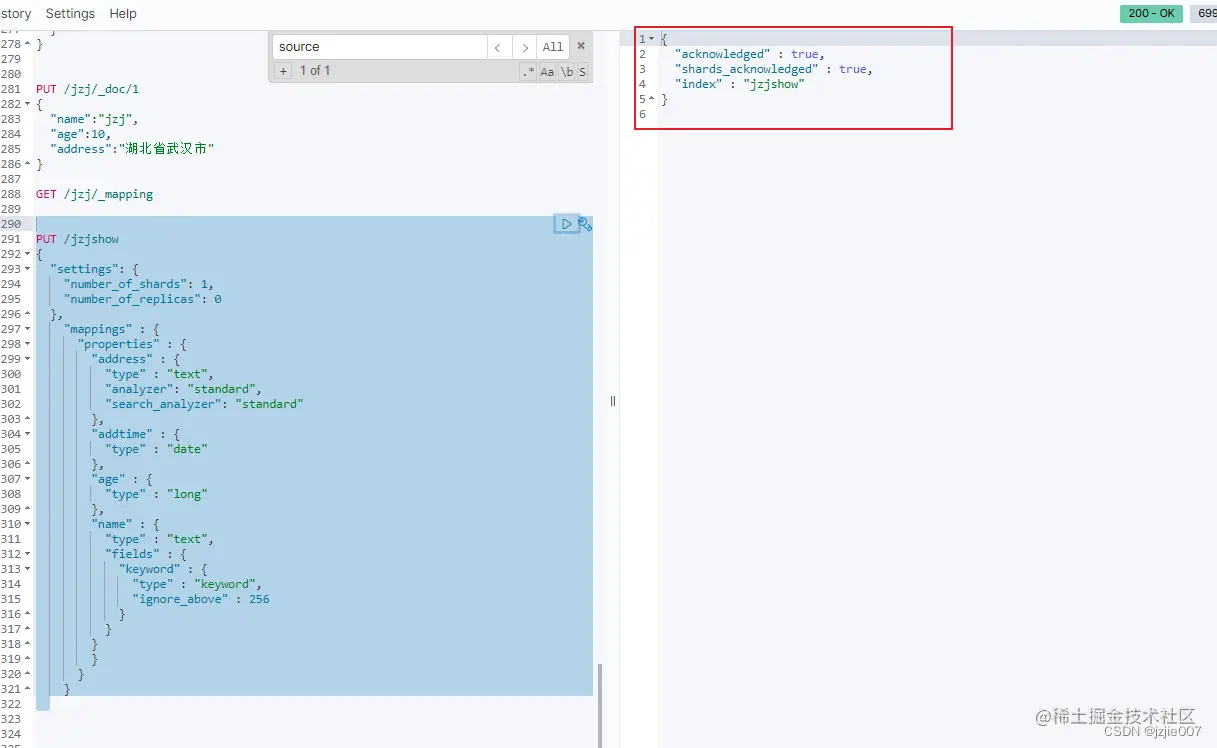Click the "search_analyzer": "standard" line

[x=205, y=404]
